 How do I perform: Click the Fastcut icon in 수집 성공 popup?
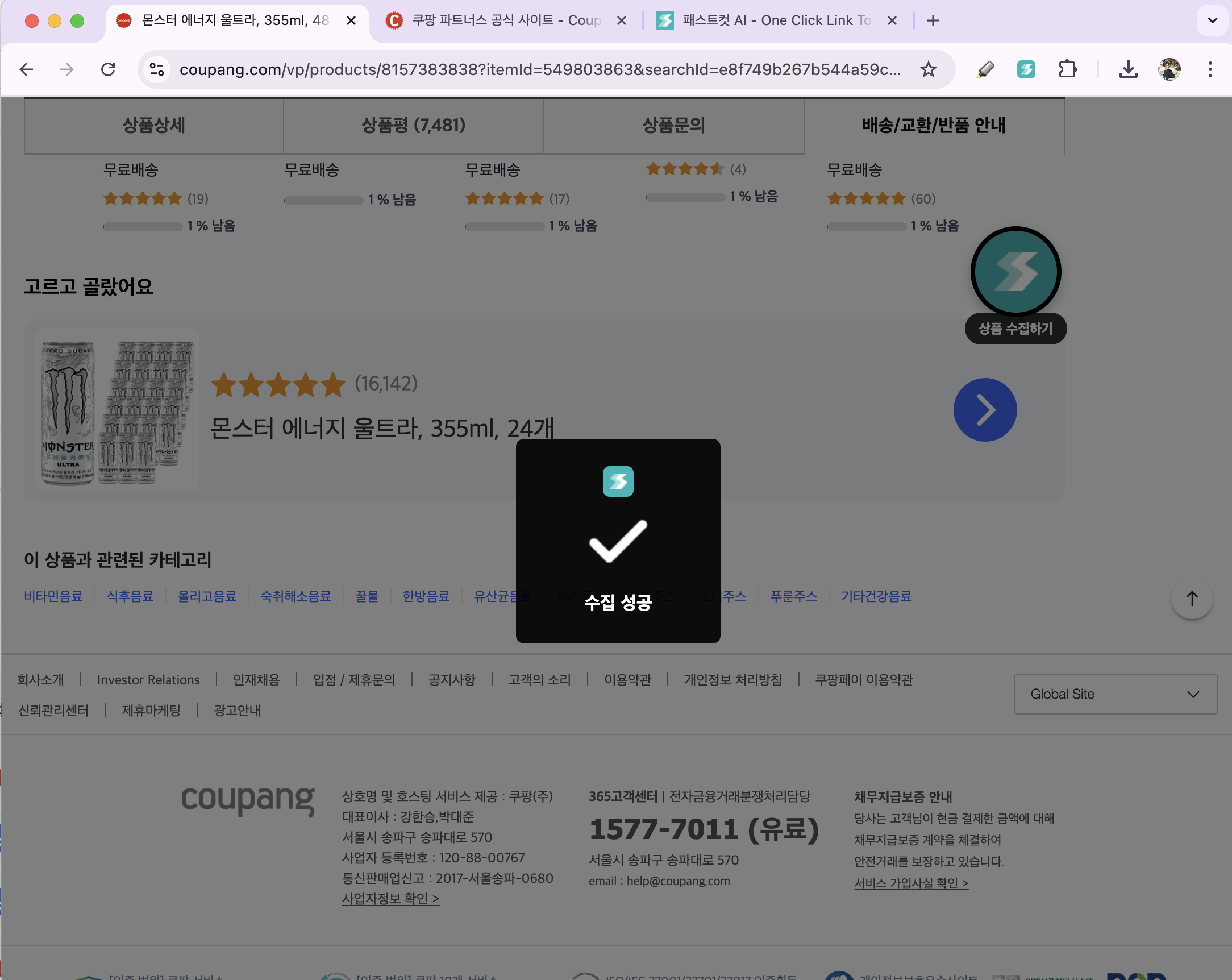point(618,481)
